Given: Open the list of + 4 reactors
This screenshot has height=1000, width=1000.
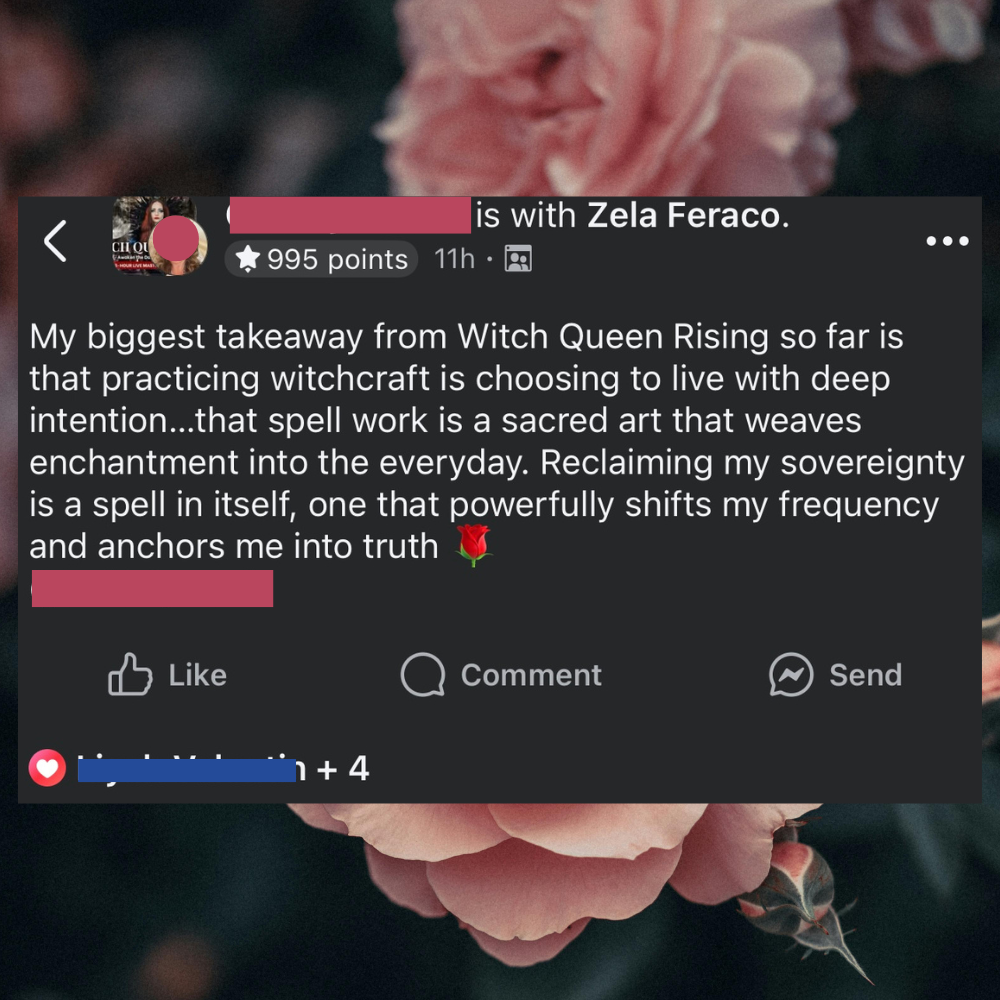Looking at the screenshot, I should (x=342, y=768).
